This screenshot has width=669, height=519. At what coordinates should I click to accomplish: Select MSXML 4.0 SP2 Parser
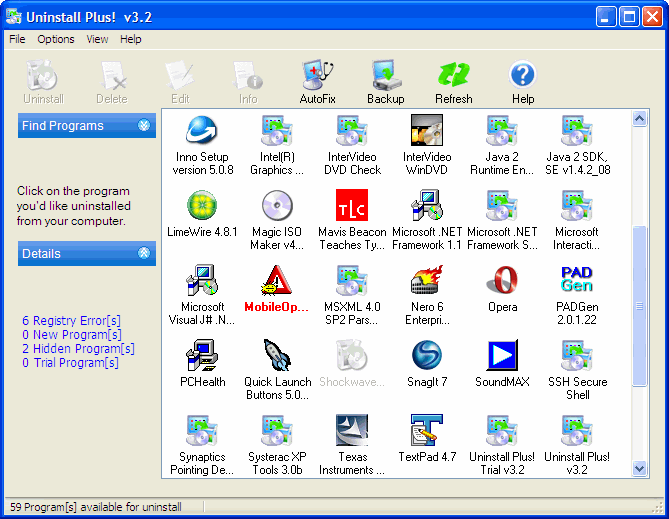click(x=352, y=295)
